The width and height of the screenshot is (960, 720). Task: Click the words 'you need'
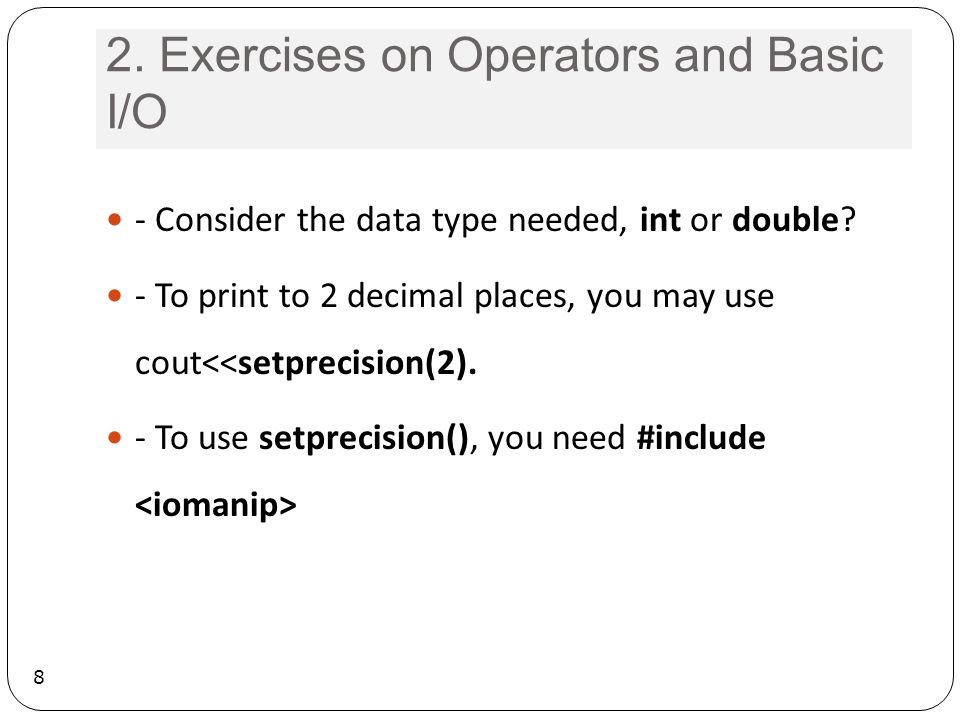click(557, 439)
